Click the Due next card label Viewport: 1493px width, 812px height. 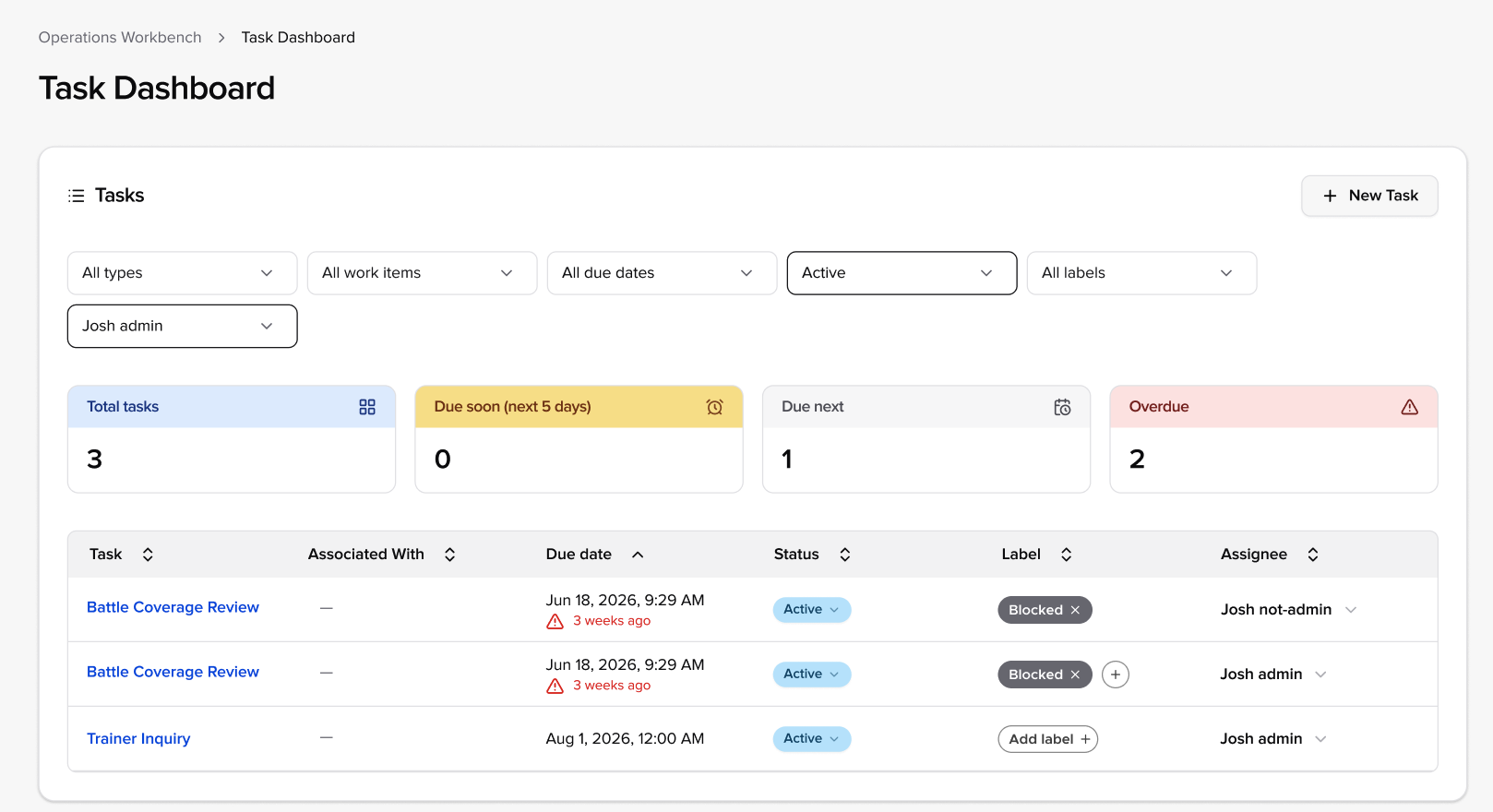[813, 407]
